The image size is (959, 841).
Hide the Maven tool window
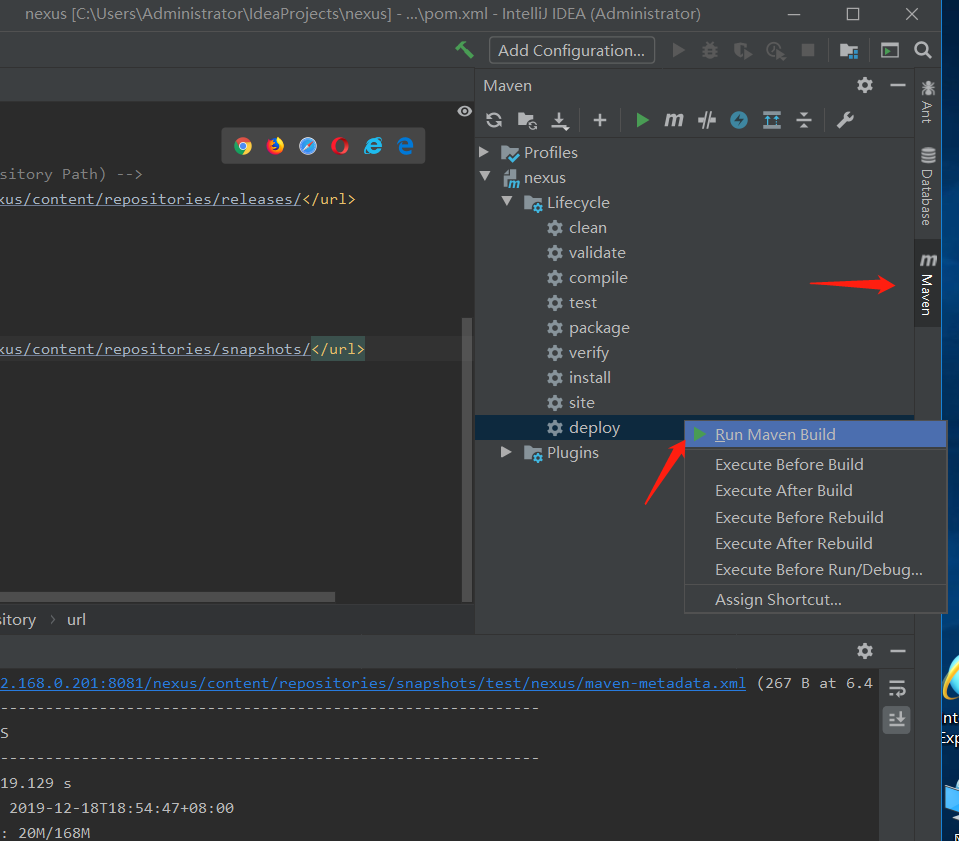click(x=897, y=85)
